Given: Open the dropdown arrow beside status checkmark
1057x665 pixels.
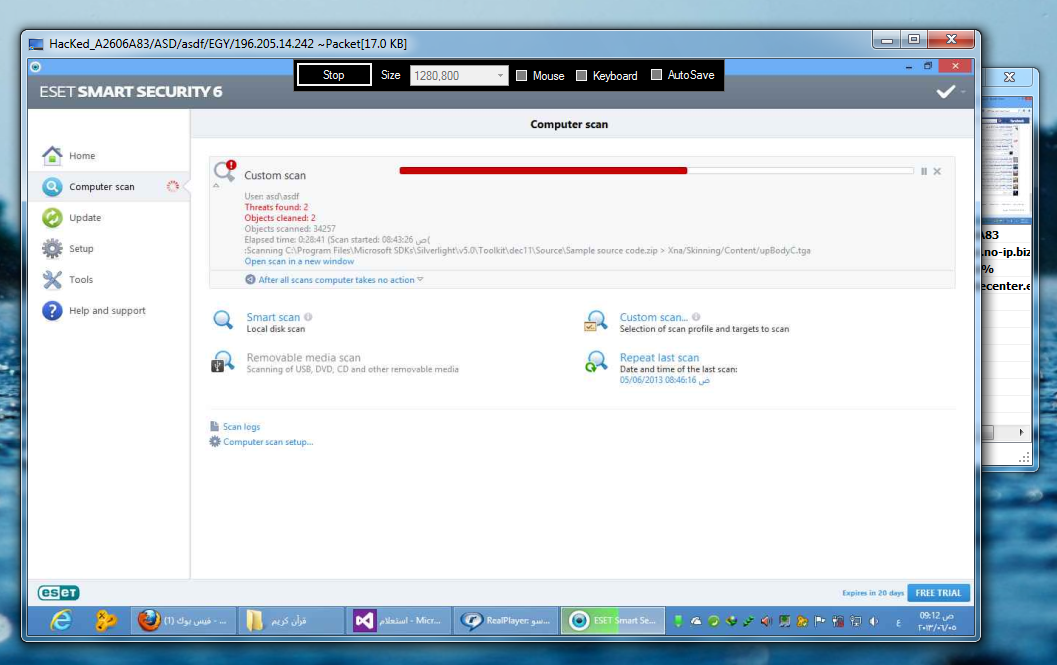Looking at the screenshot, I should coord(963,92).
